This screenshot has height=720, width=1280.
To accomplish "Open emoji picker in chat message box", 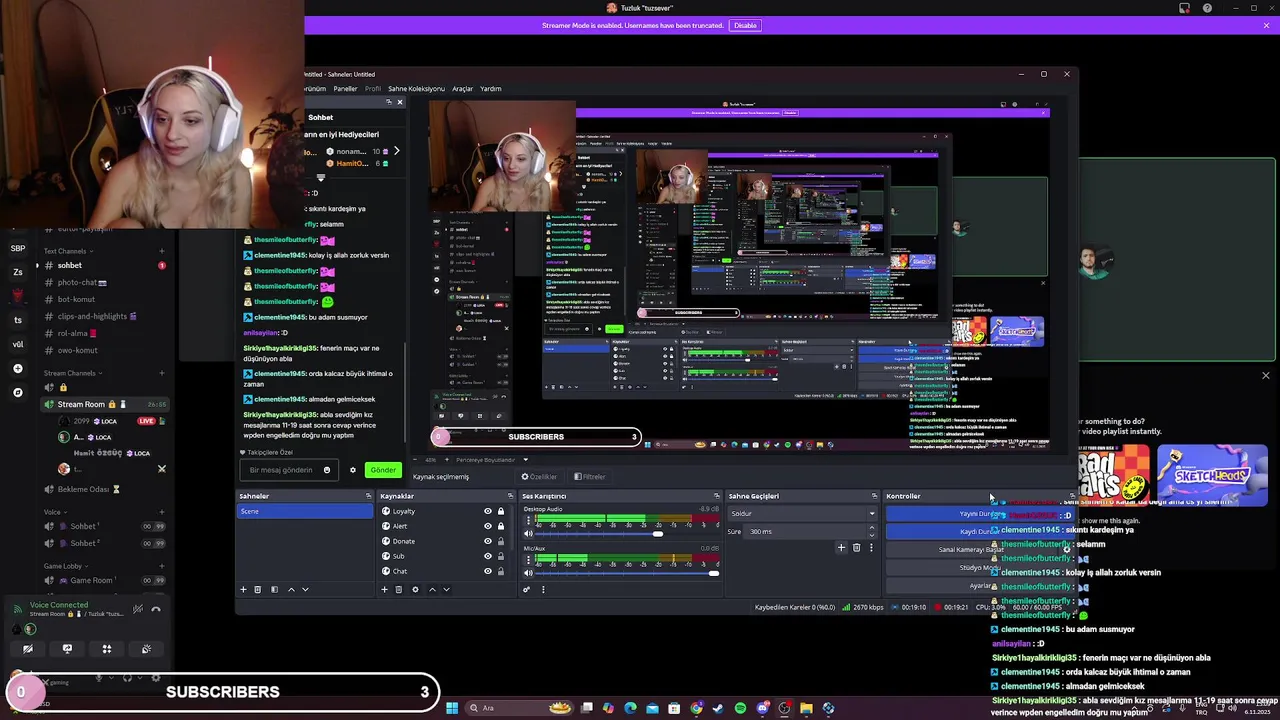I will 326,470.
